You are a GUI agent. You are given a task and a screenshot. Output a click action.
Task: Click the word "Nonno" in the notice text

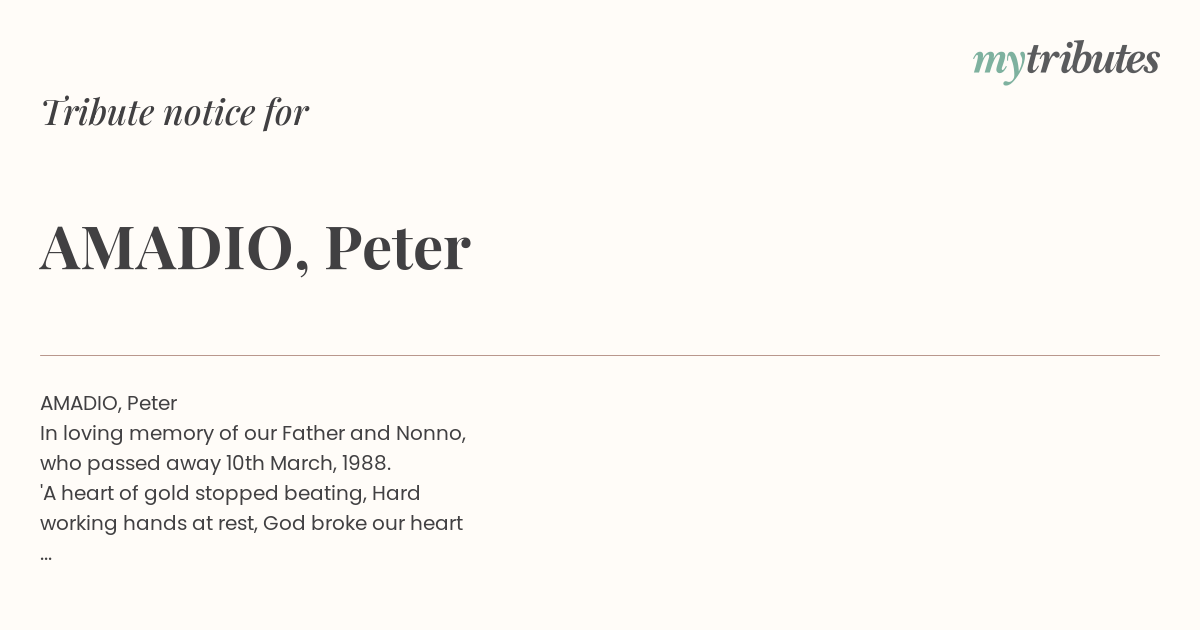(428, 433)
